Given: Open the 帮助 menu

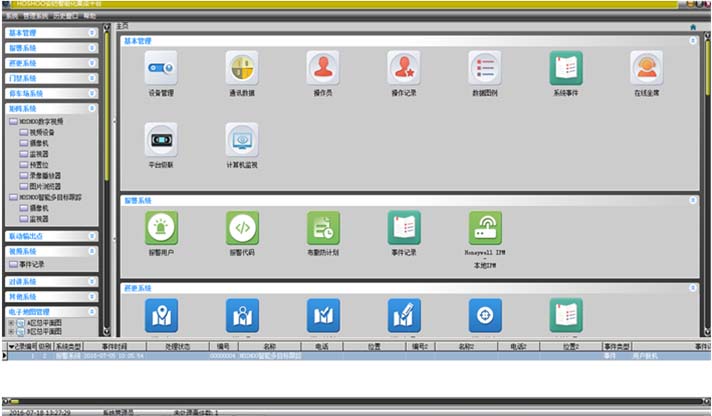Looking at the screenshot, I should point(90,17).
